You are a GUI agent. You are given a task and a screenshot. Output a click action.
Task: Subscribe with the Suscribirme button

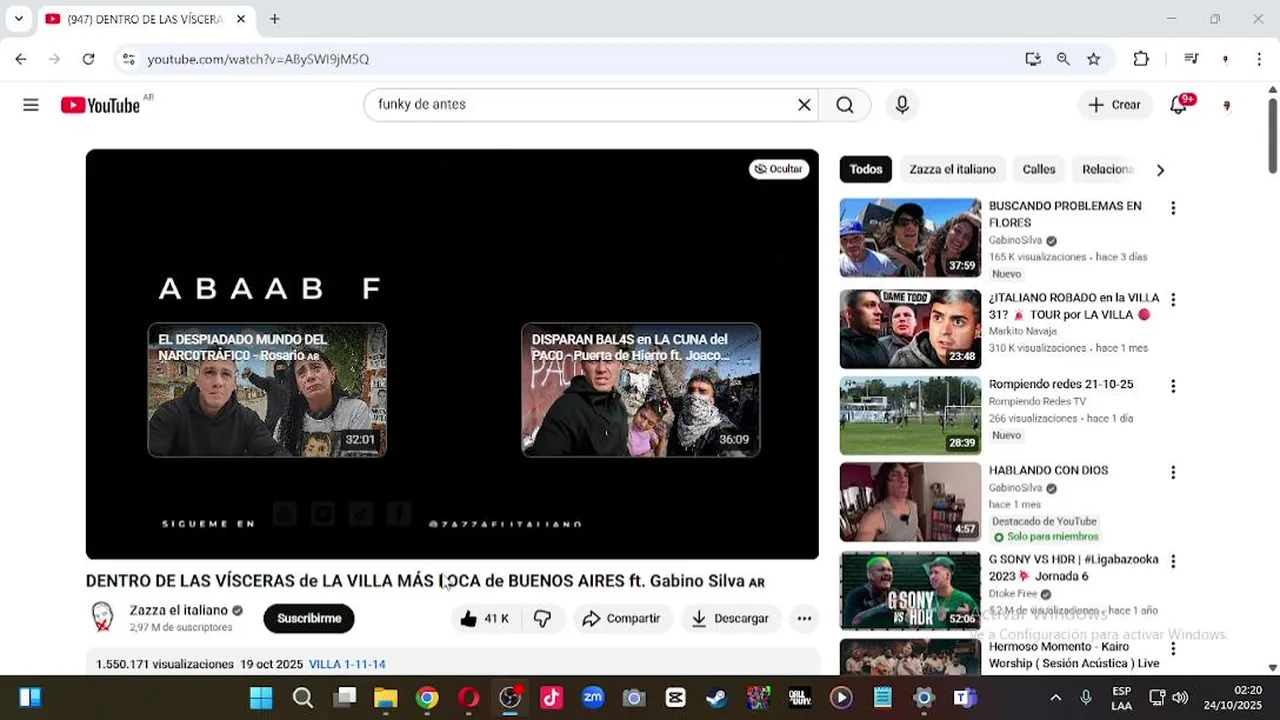(x=309, y=619)
